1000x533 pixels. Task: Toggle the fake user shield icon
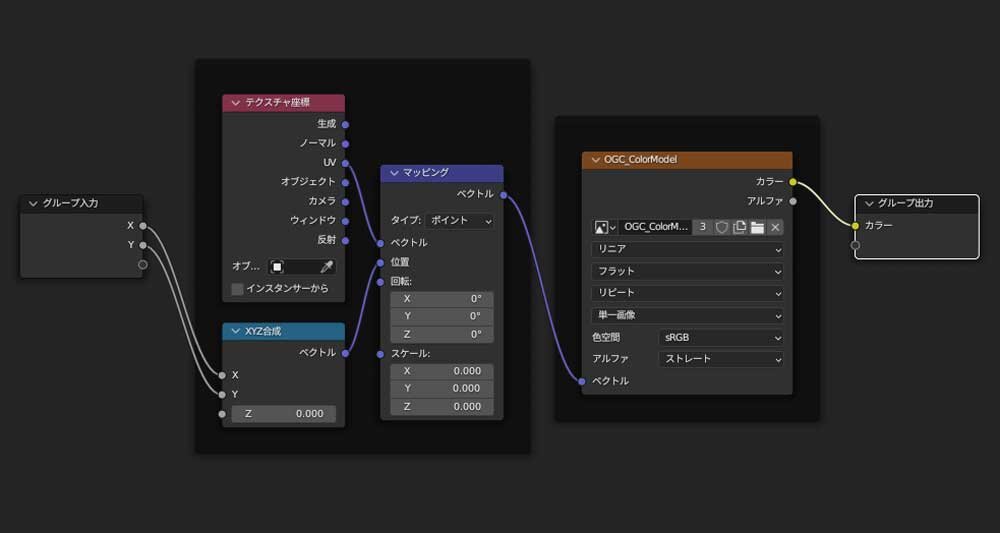[721, 227]
